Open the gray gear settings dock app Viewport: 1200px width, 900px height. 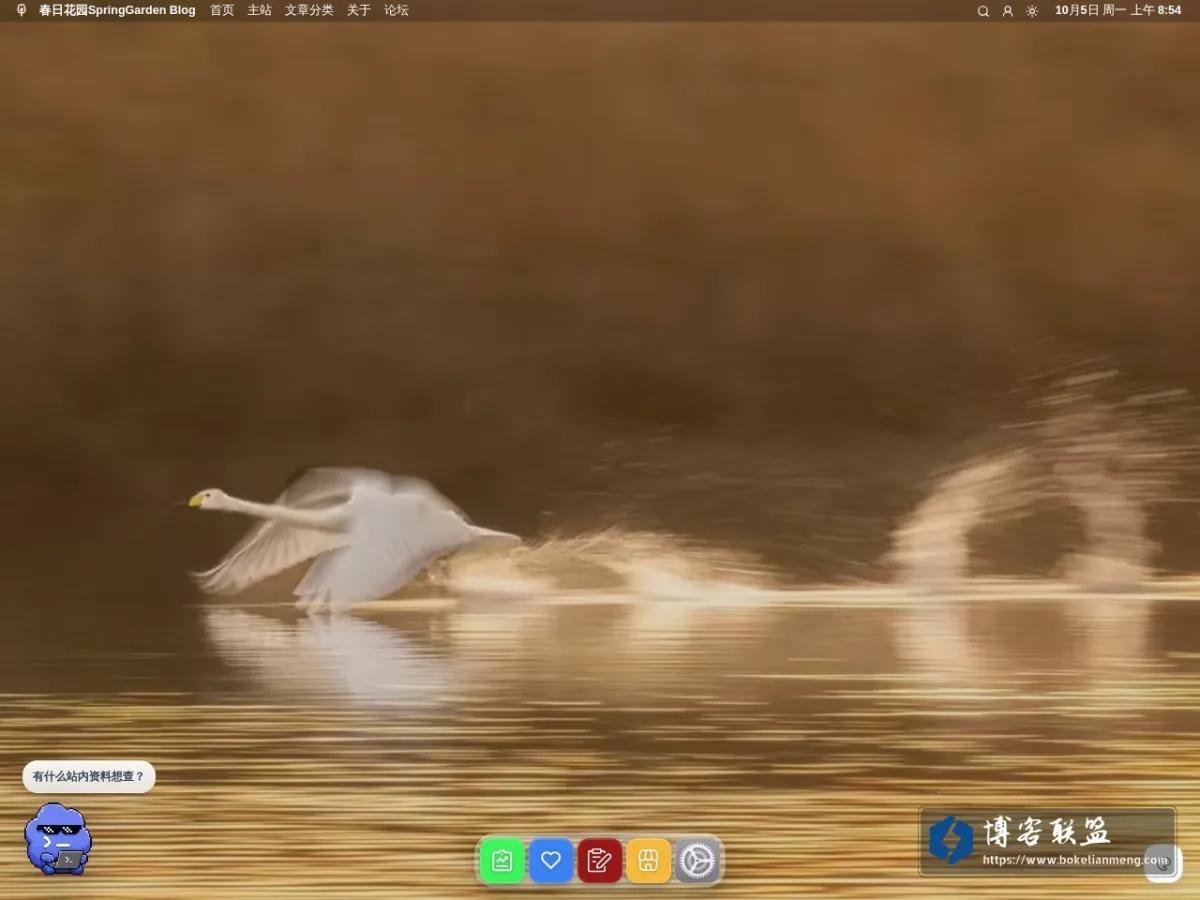[x=697, y=861]
